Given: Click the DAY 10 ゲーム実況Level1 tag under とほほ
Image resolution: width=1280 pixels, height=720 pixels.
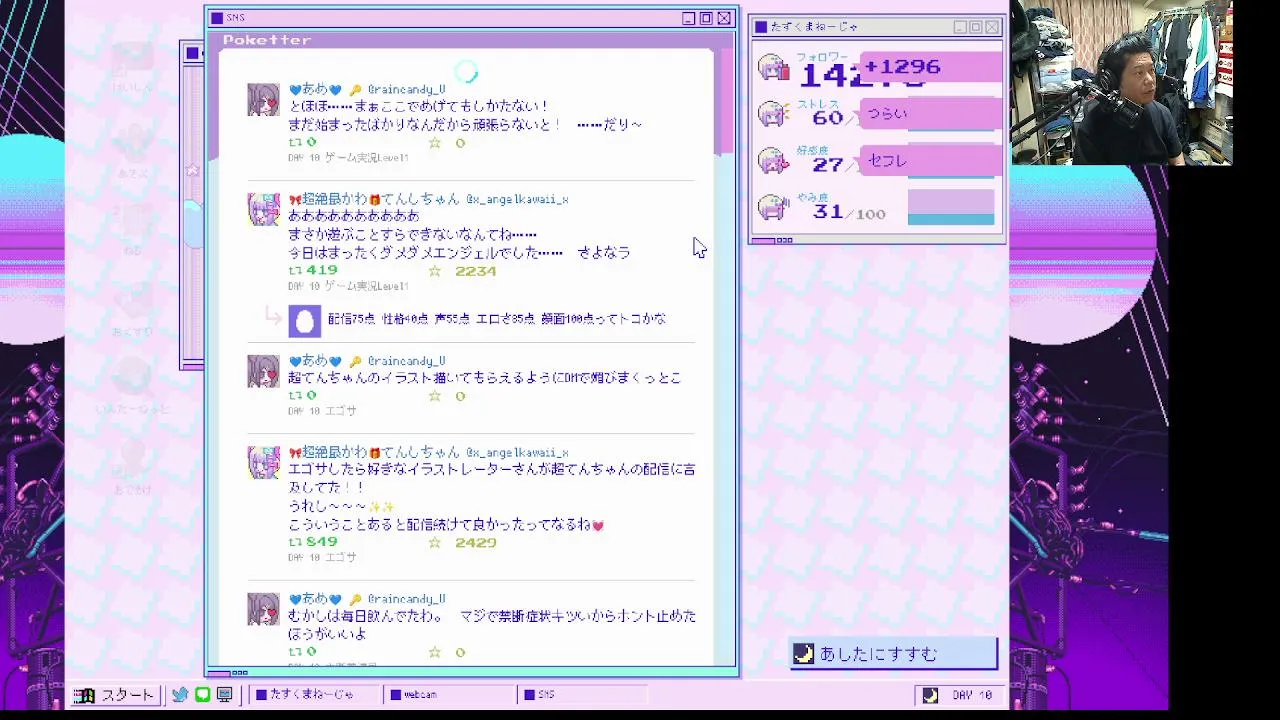Looking at the screenshot, I should tap(348, 158).
